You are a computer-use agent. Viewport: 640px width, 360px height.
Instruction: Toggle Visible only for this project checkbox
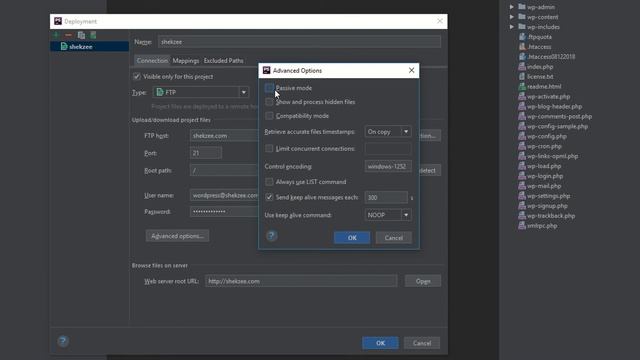pyautogui.click(x=137, y=76)
